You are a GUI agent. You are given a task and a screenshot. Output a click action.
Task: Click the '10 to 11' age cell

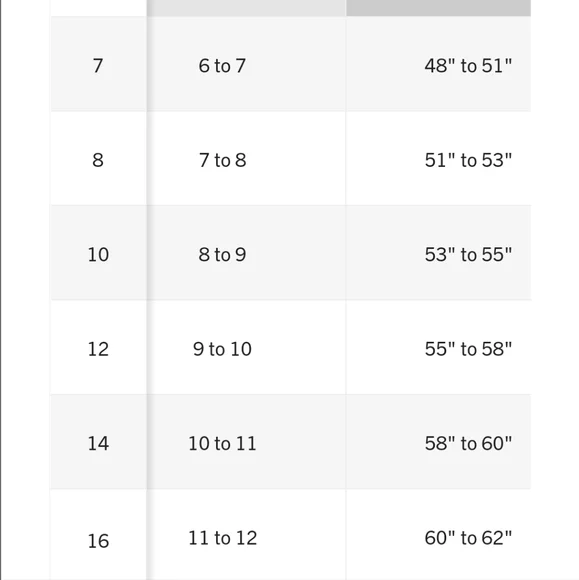tap(222, 443)
